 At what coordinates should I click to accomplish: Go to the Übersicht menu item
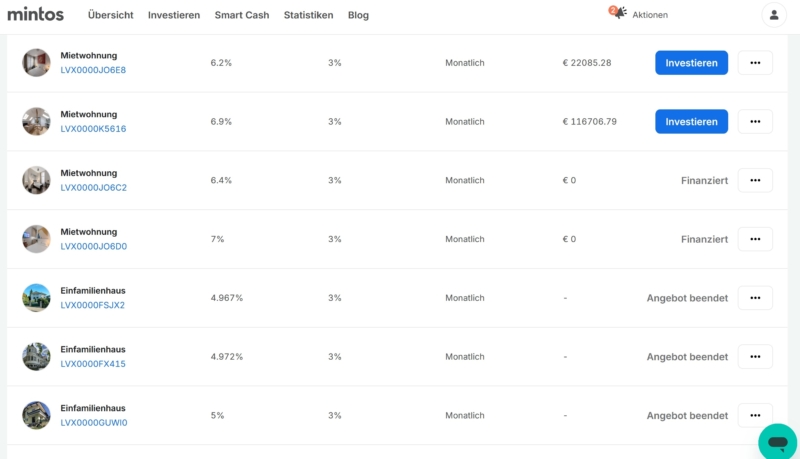tap(110, 15)
